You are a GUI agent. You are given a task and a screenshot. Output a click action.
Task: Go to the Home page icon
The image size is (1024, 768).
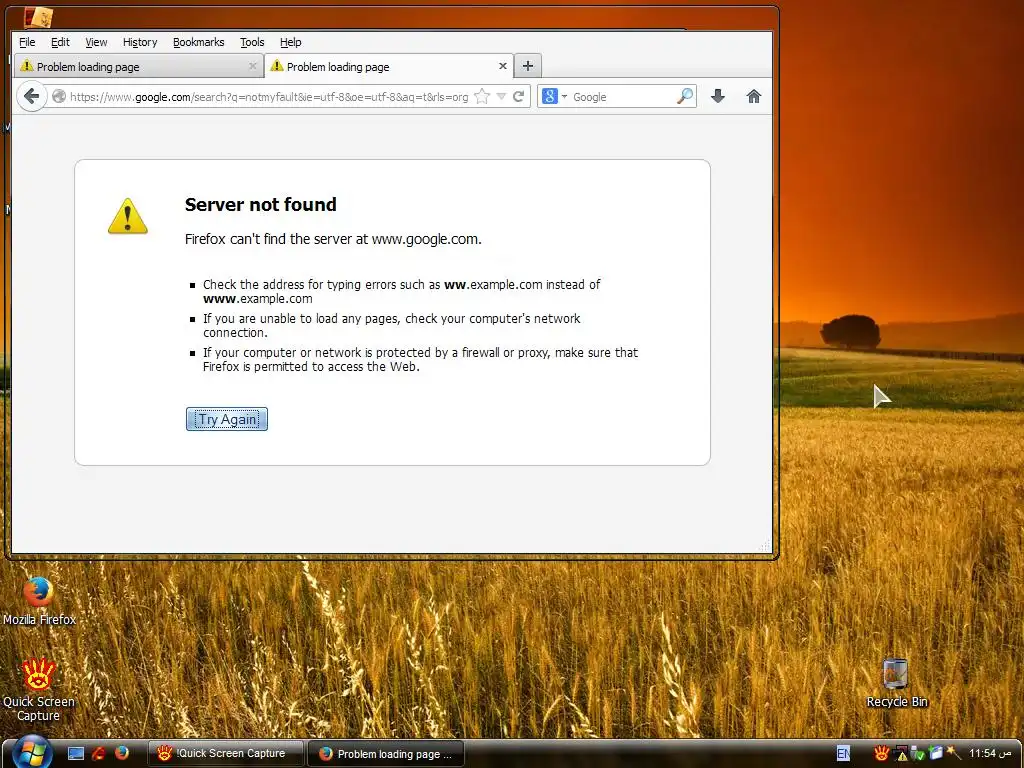click(x=754, y=97)
